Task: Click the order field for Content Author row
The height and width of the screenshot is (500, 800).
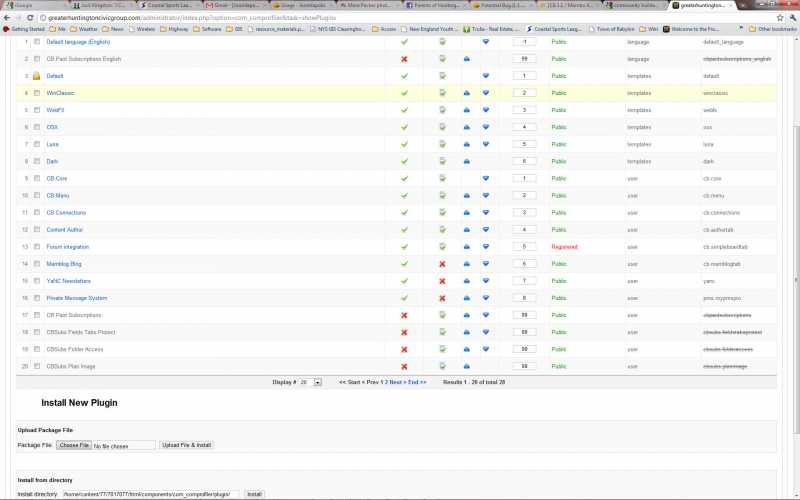Action: click(524, 230)
